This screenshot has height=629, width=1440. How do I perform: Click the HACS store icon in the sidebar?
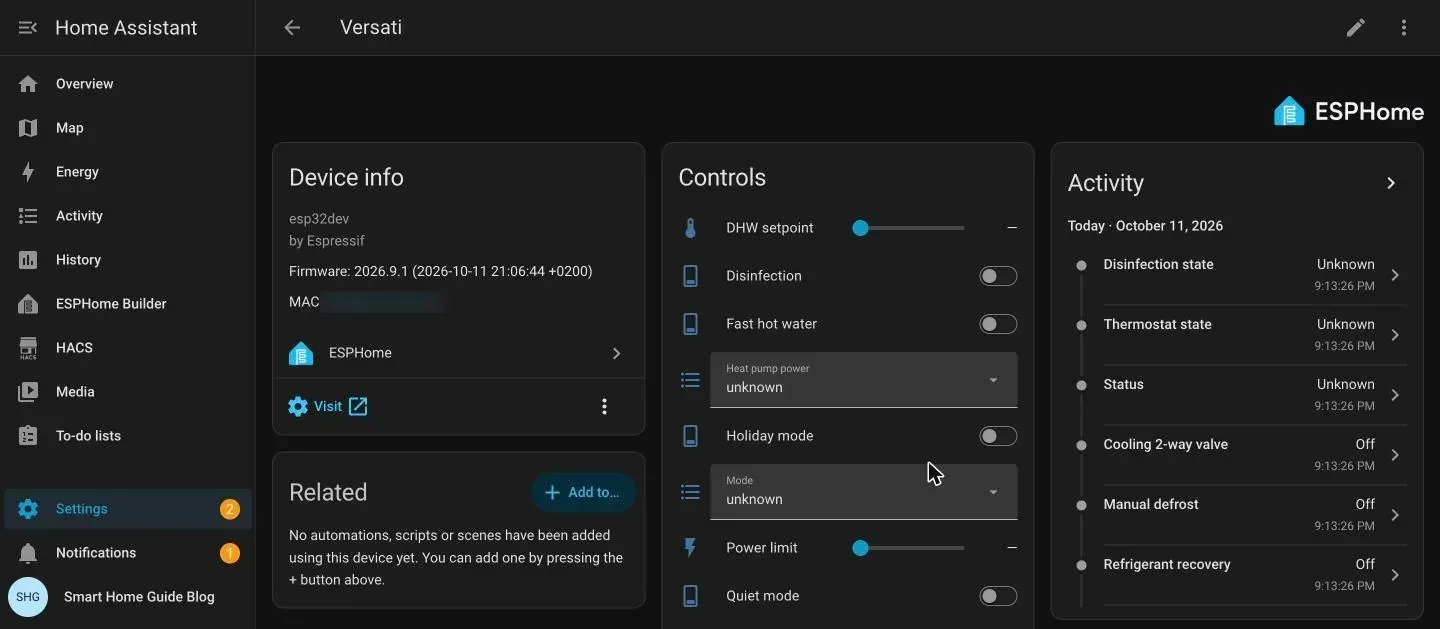click(28, 348)
